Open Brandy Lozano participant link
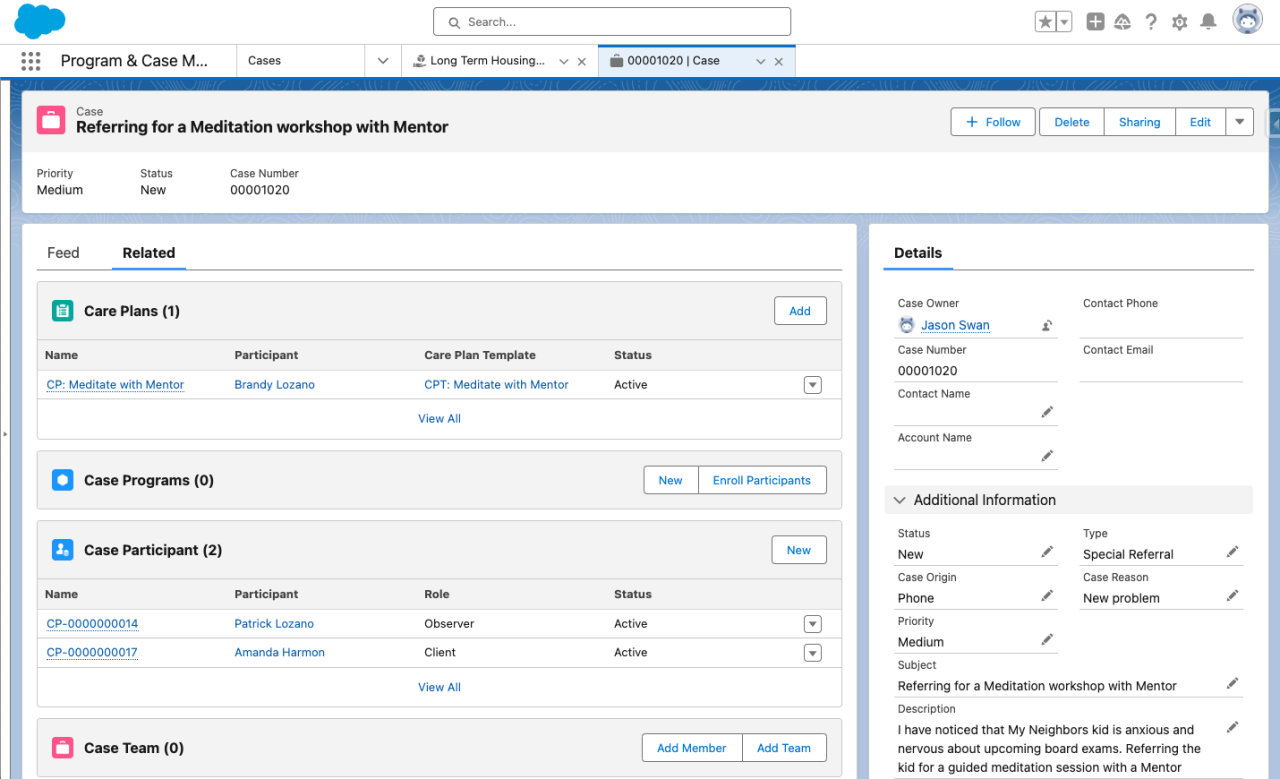Image resolution: width=1280 pixels, height=779 pixels. pyautogui.click(x=275, y=385)
